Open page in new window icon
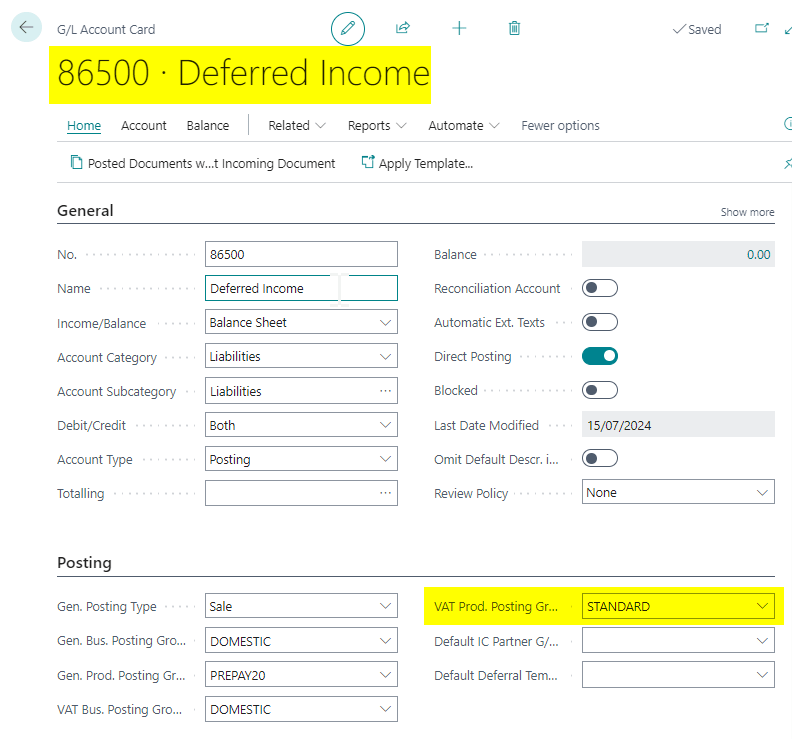The width and height of the screenshot is (792, 739). coord(762,29)
